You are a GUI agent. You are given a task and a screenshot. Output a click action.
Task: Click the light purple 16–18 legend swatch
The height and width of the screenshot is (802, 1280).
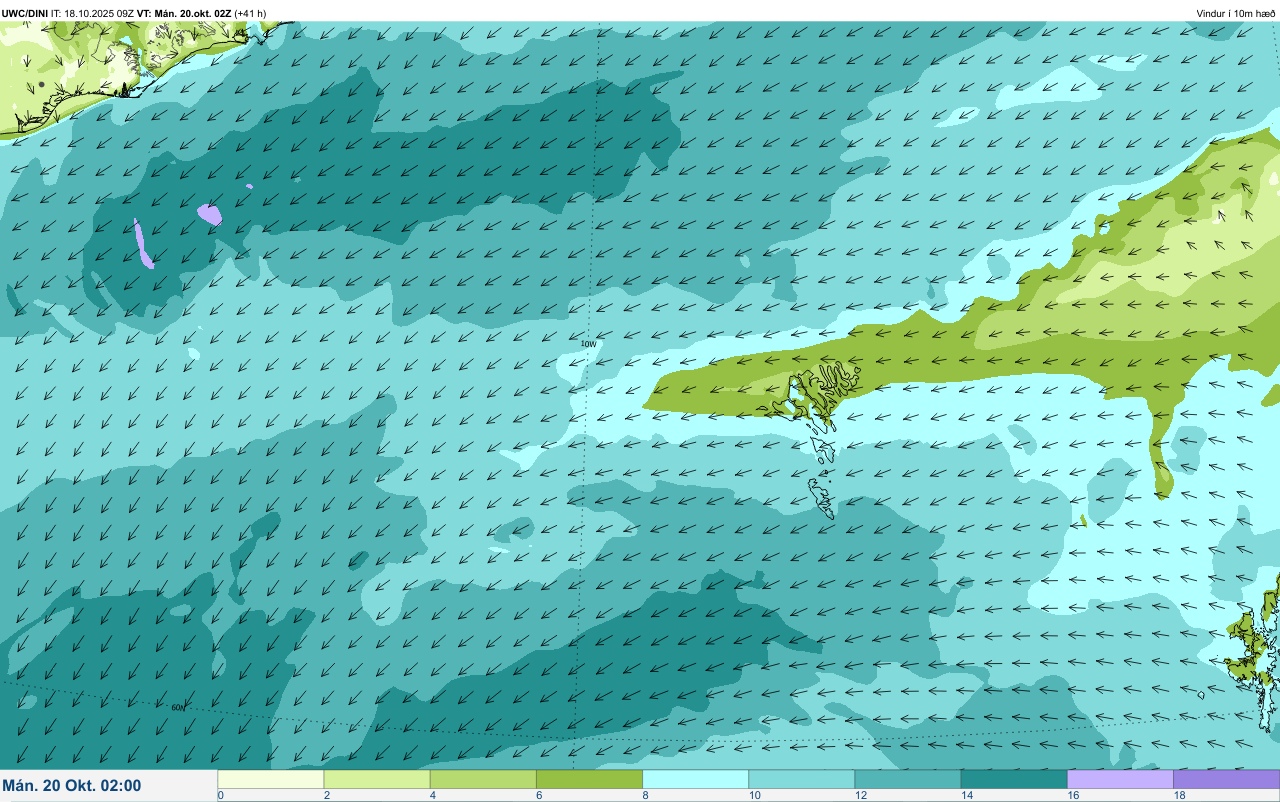pos(1120,779)
